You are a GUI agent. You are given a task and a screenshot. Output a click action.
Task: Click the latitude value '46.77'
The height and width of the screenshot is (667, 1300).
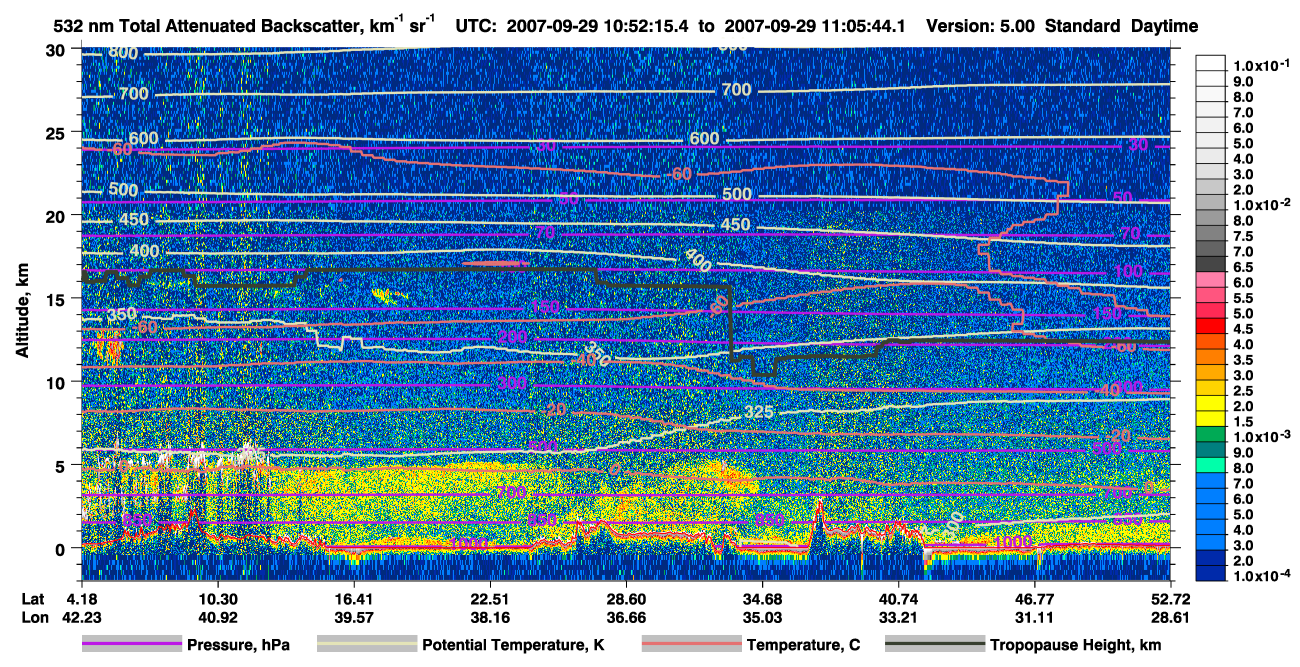(x=1033, y=598)
